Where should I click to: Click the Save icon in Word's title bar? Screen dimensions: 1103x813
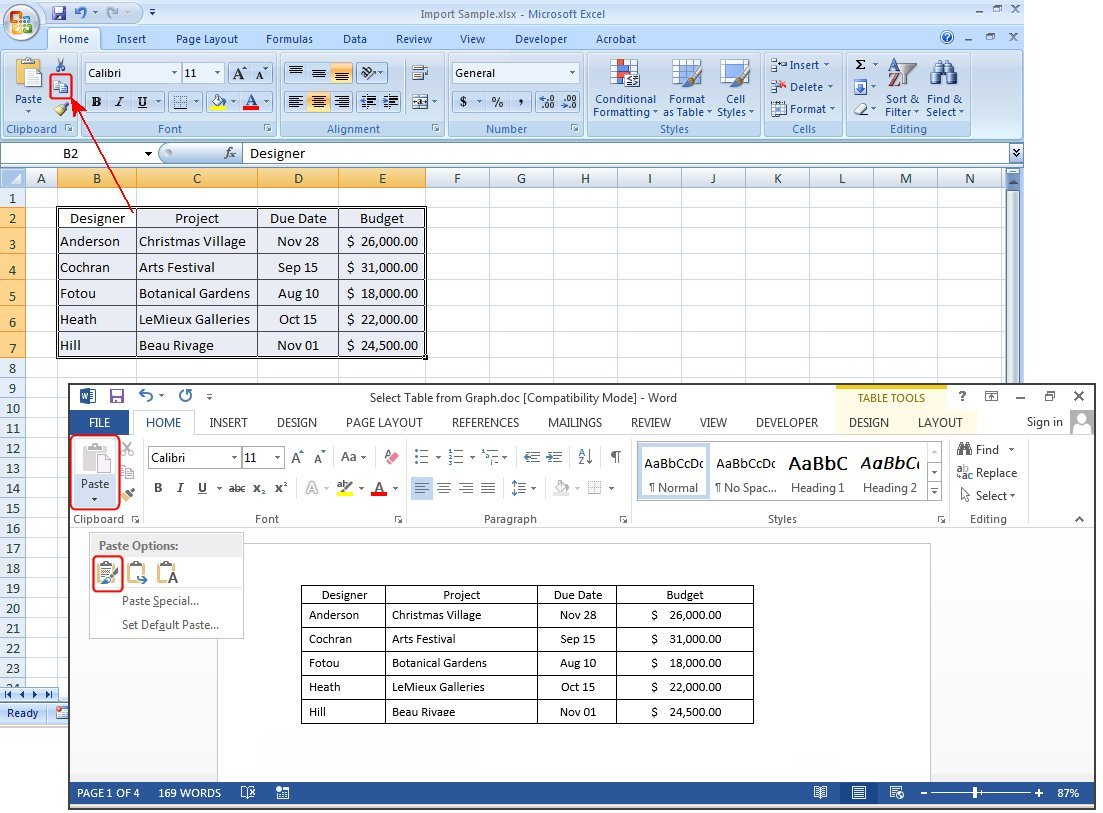pyautogui.click(x=116, y=397)
